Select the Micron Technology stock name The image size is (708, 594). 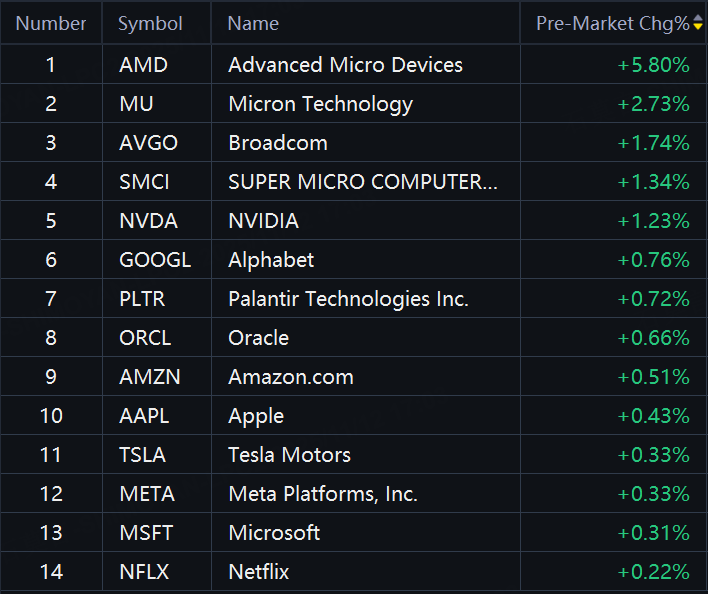click(320, 104)
